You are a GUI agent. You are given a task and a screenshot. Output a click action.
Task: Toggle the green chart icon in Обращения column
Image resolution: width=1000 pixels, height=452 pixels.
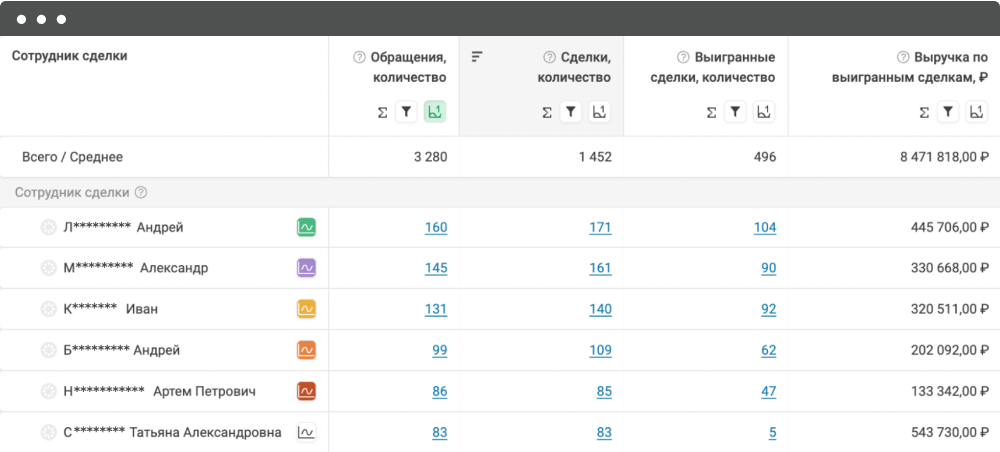tap(435, 112)
